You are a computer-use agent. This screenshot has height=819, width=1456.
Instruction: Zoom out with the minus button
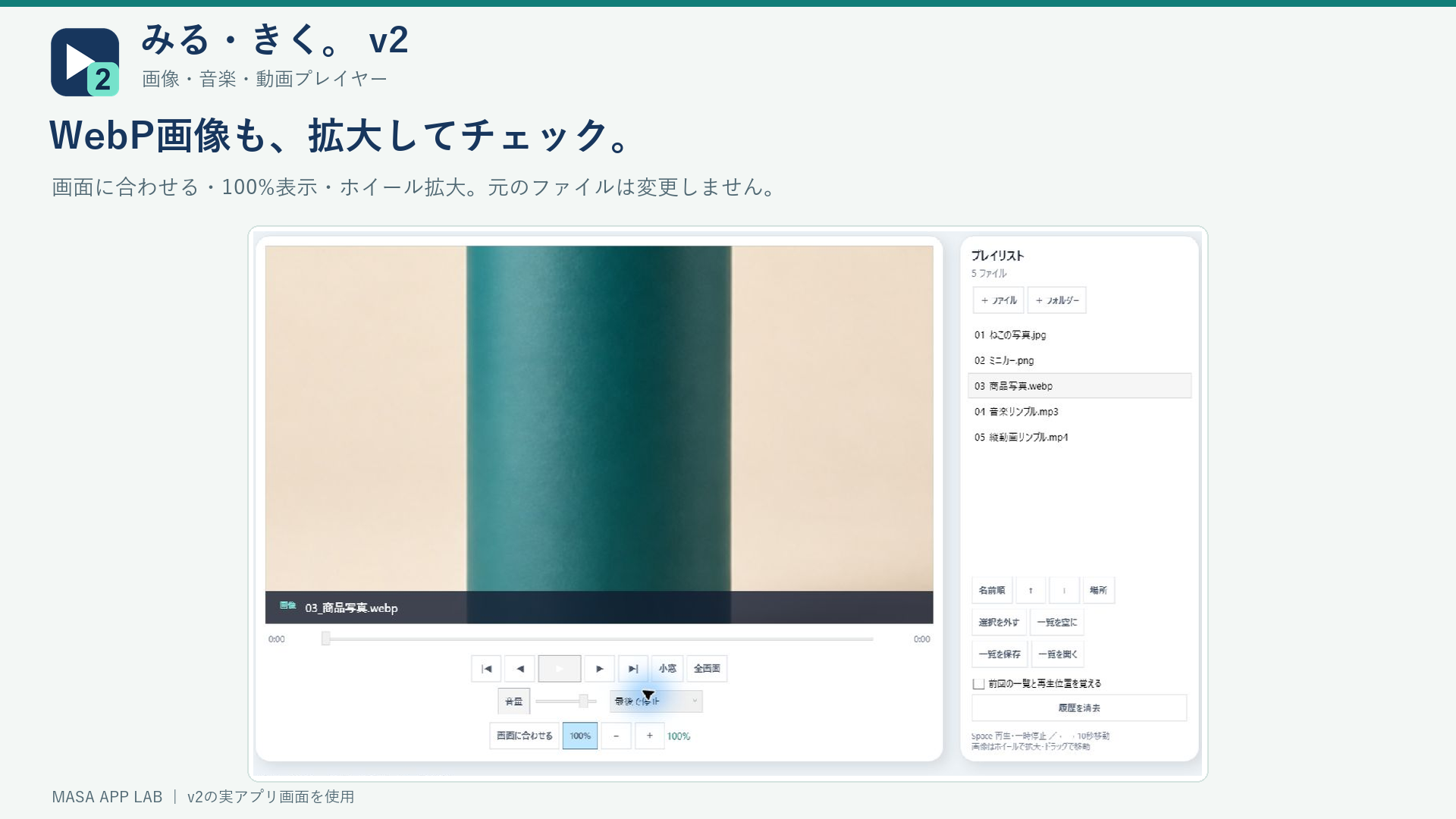click(x=616, y=736)
